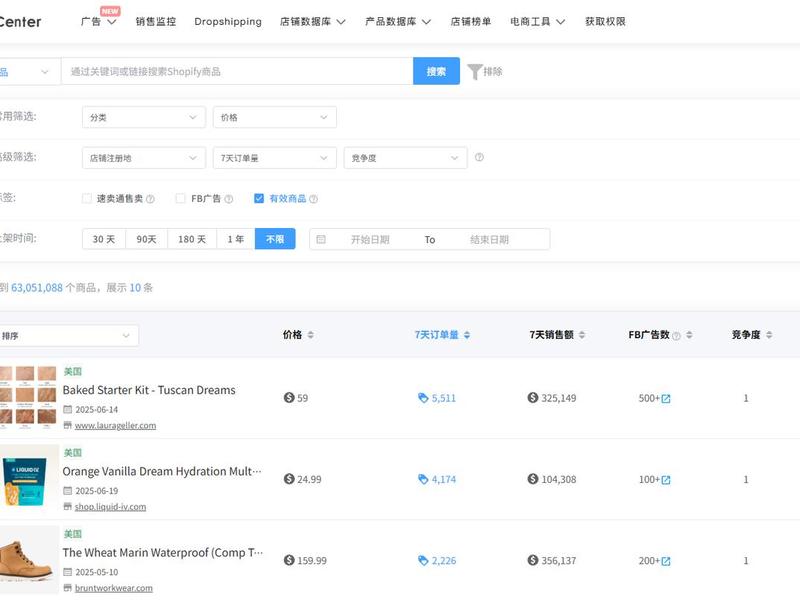Click dollar icon beside price 159.99

point(289,560)
